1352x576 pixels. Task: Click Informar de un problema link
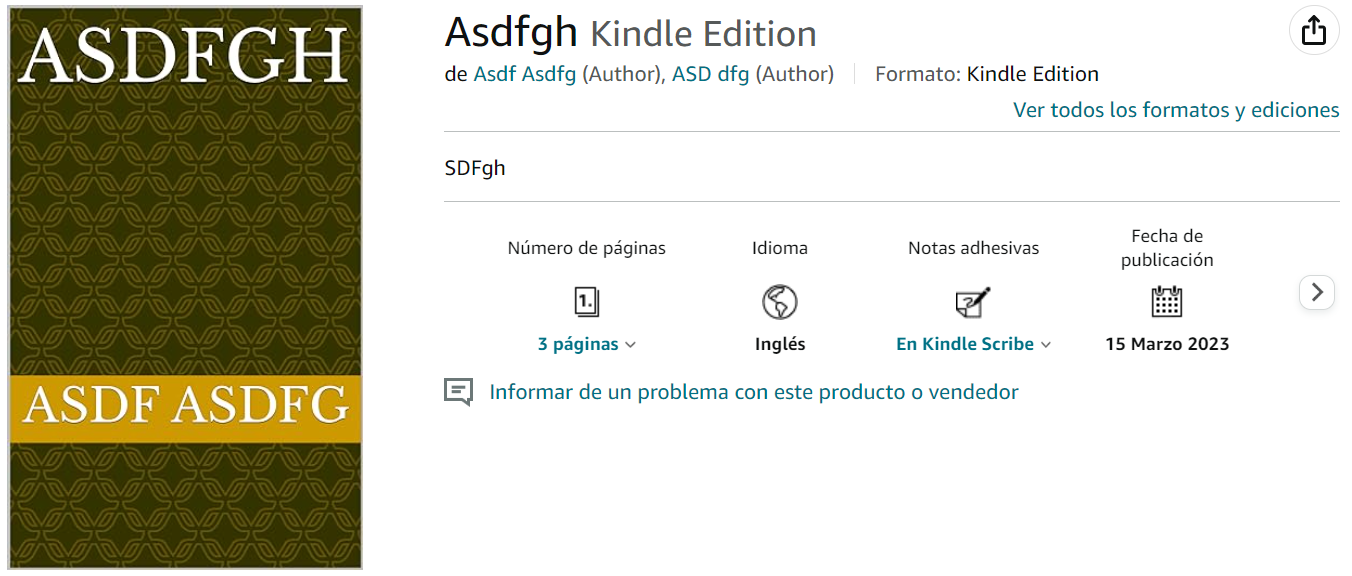(754, 392)
